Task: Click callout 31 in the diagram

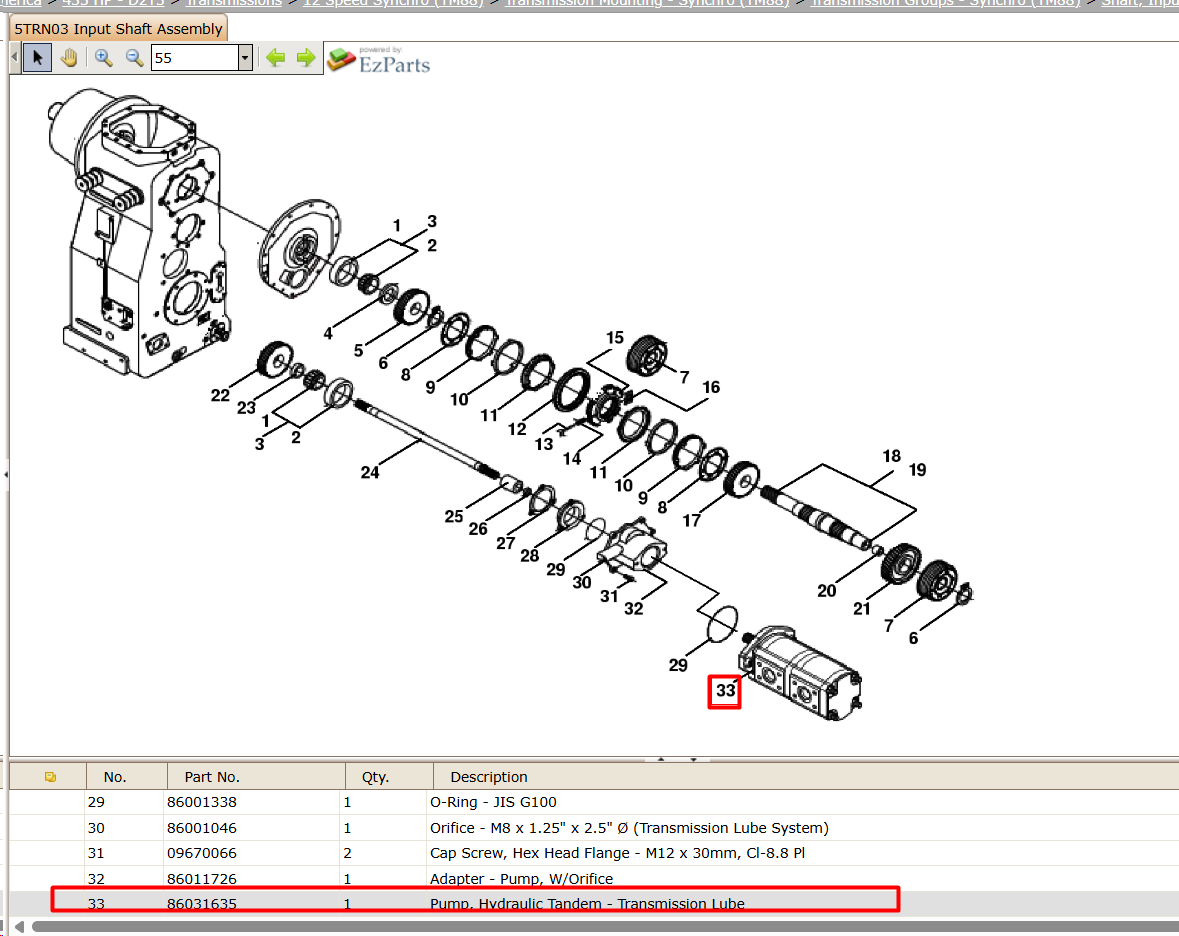Action: (x=608, y=596)
